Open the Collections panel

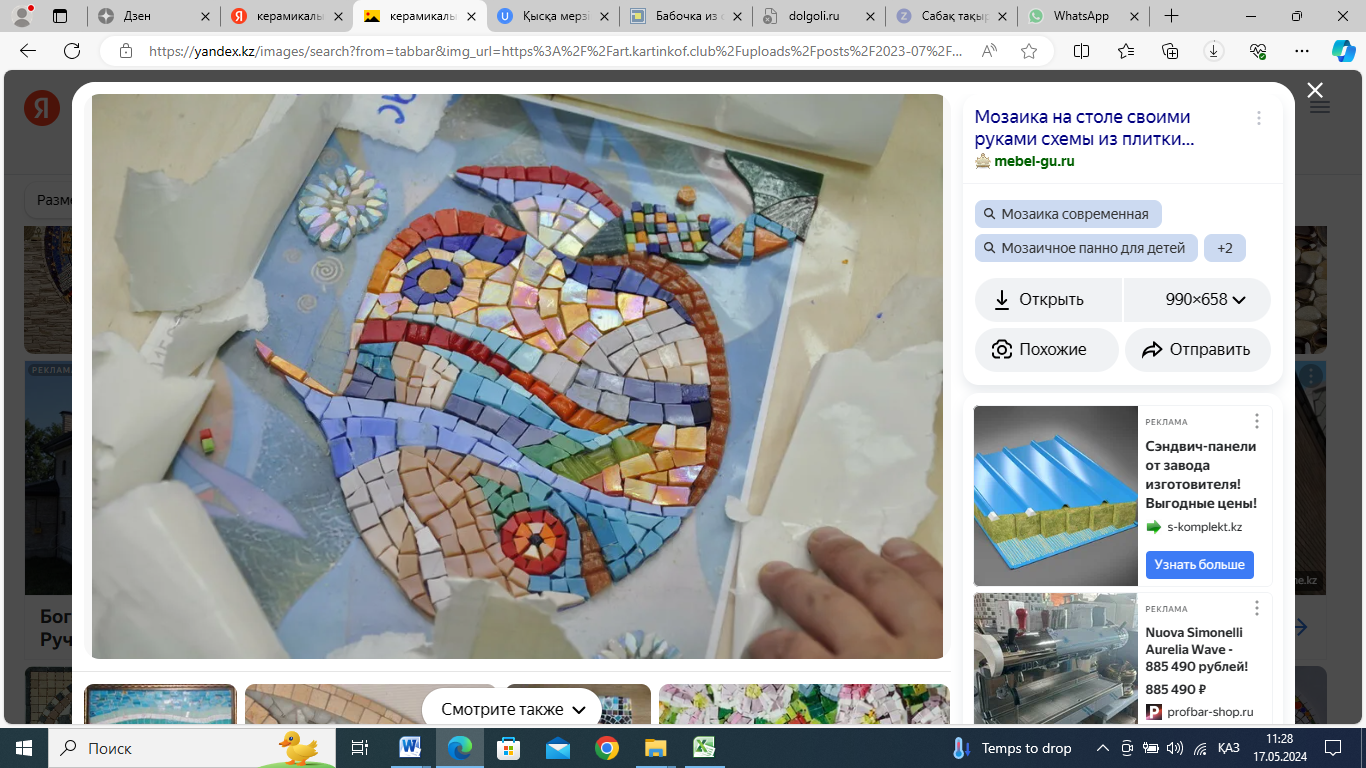point(1170,51)
